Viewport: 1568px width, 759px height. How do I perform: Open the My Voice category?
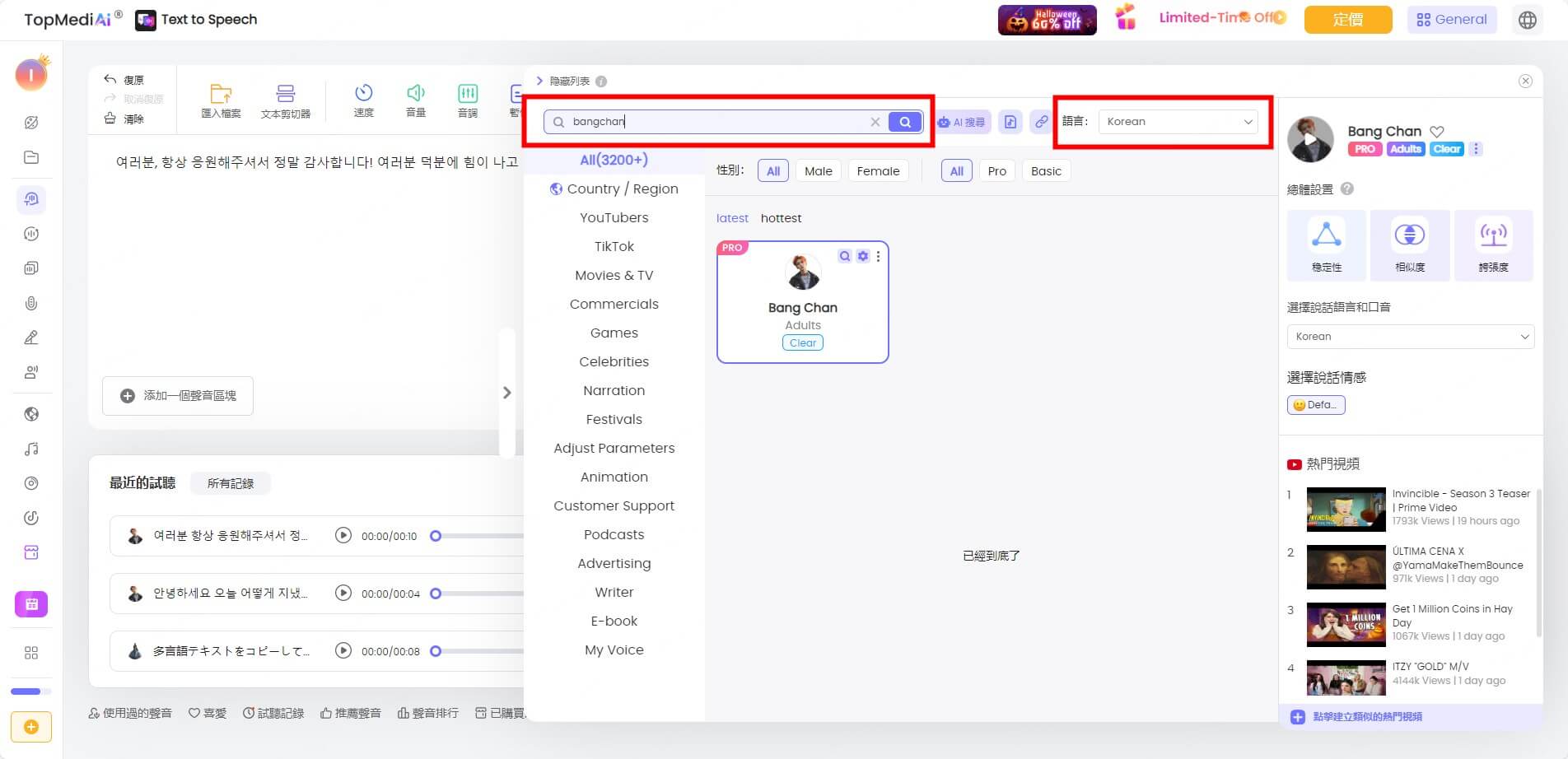pos(614,650)
